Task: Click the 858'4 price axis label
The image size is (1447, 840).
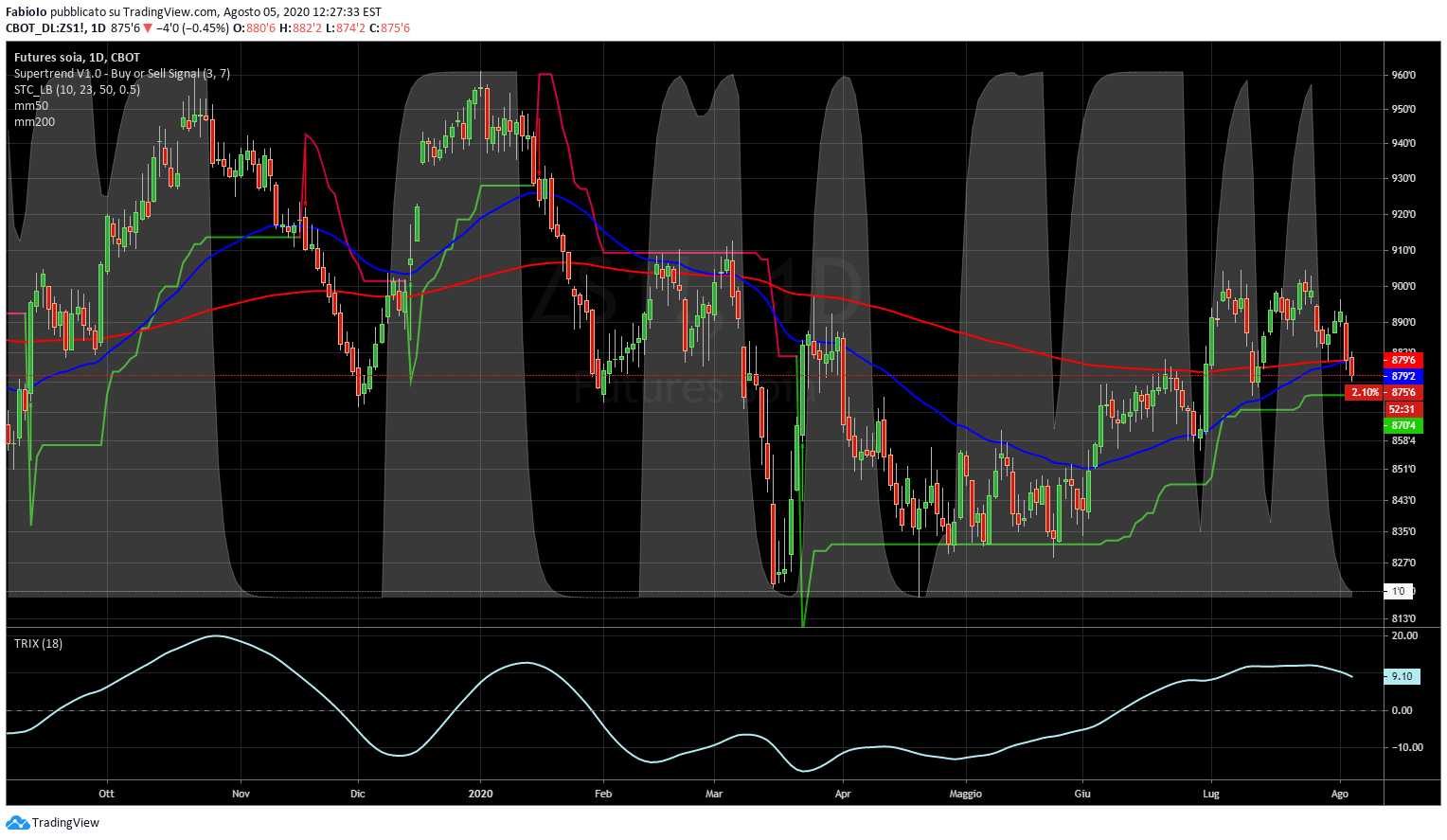Action: click(1403, 441)
